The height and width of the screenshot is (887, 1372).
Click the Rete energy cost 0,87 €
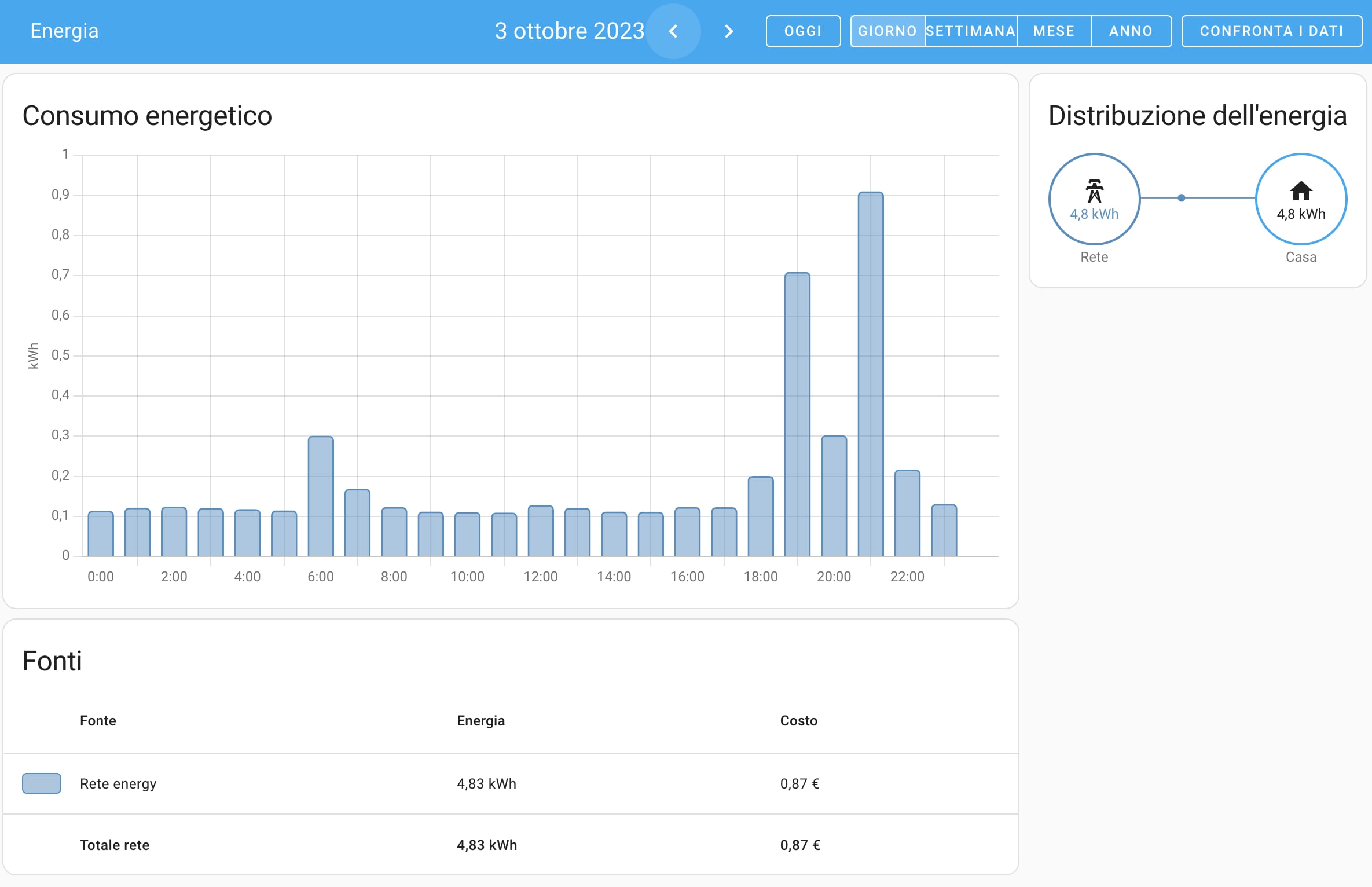799,784
